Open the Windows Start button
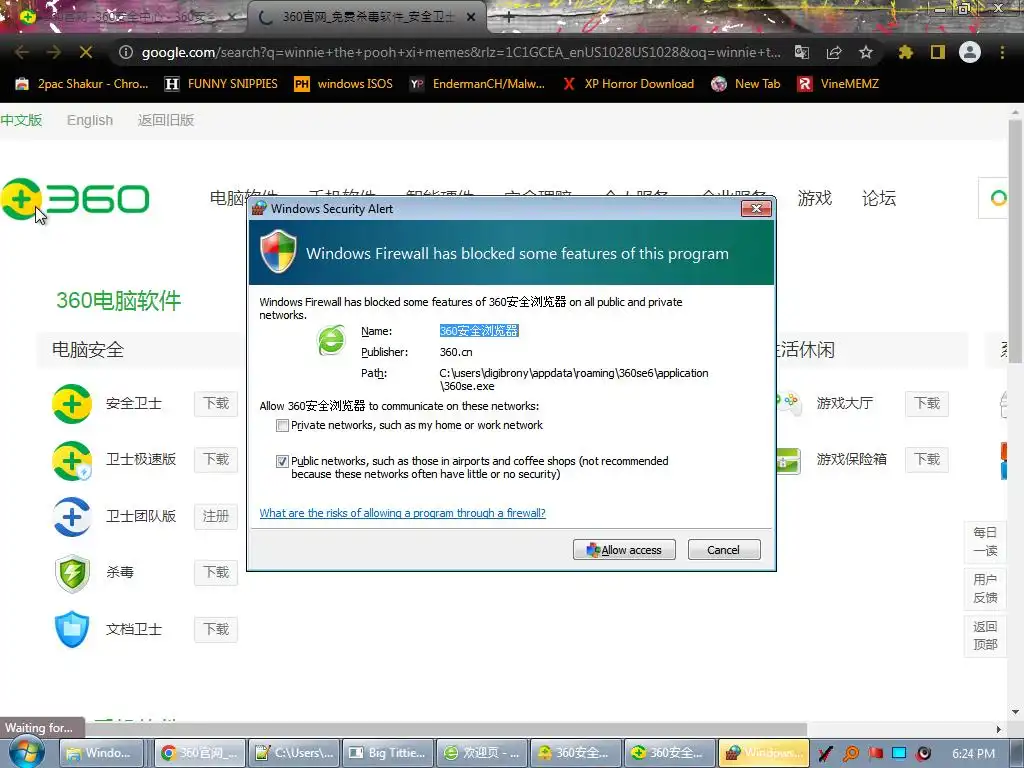1024x768 pixels. tap(25, 753)
